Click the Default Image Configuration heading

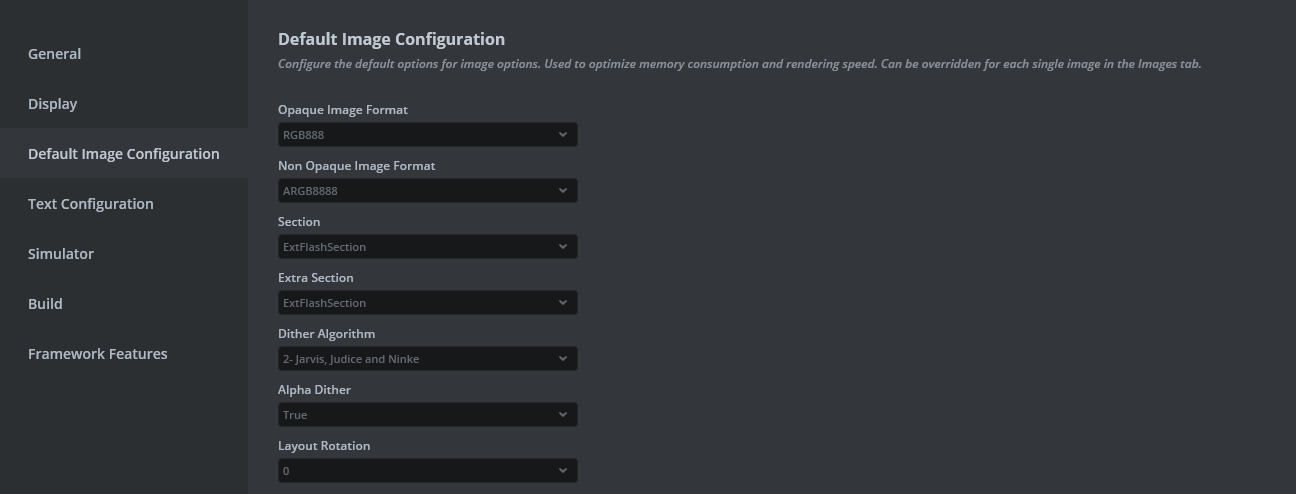pos(391,40)
